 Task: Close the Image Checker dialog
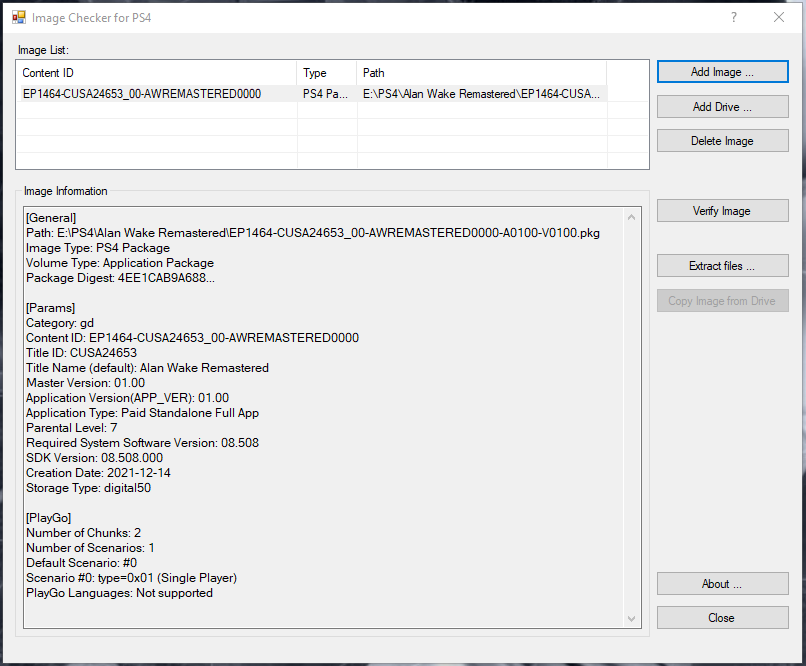722,618
